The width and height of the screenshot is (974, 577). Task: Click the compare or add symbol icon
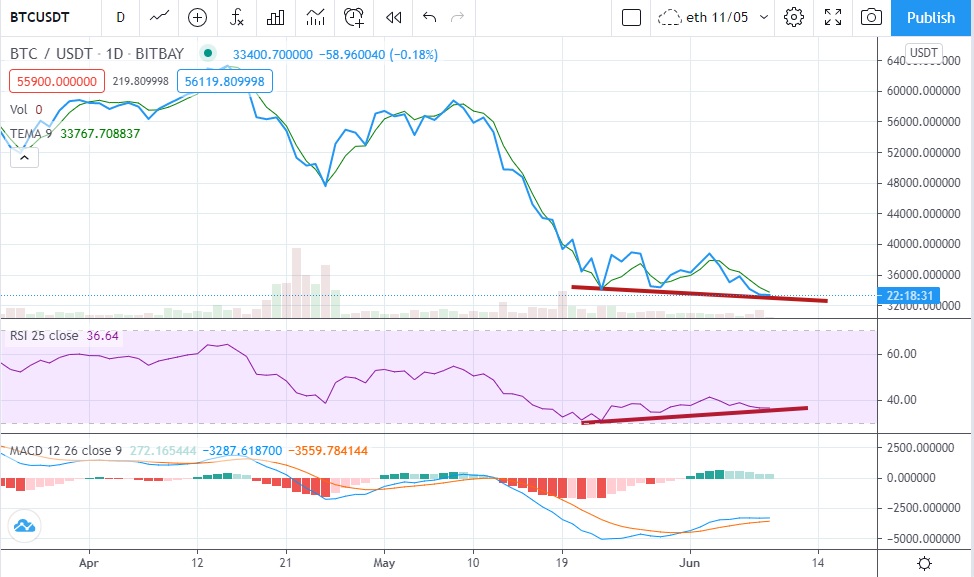[197, 17]
